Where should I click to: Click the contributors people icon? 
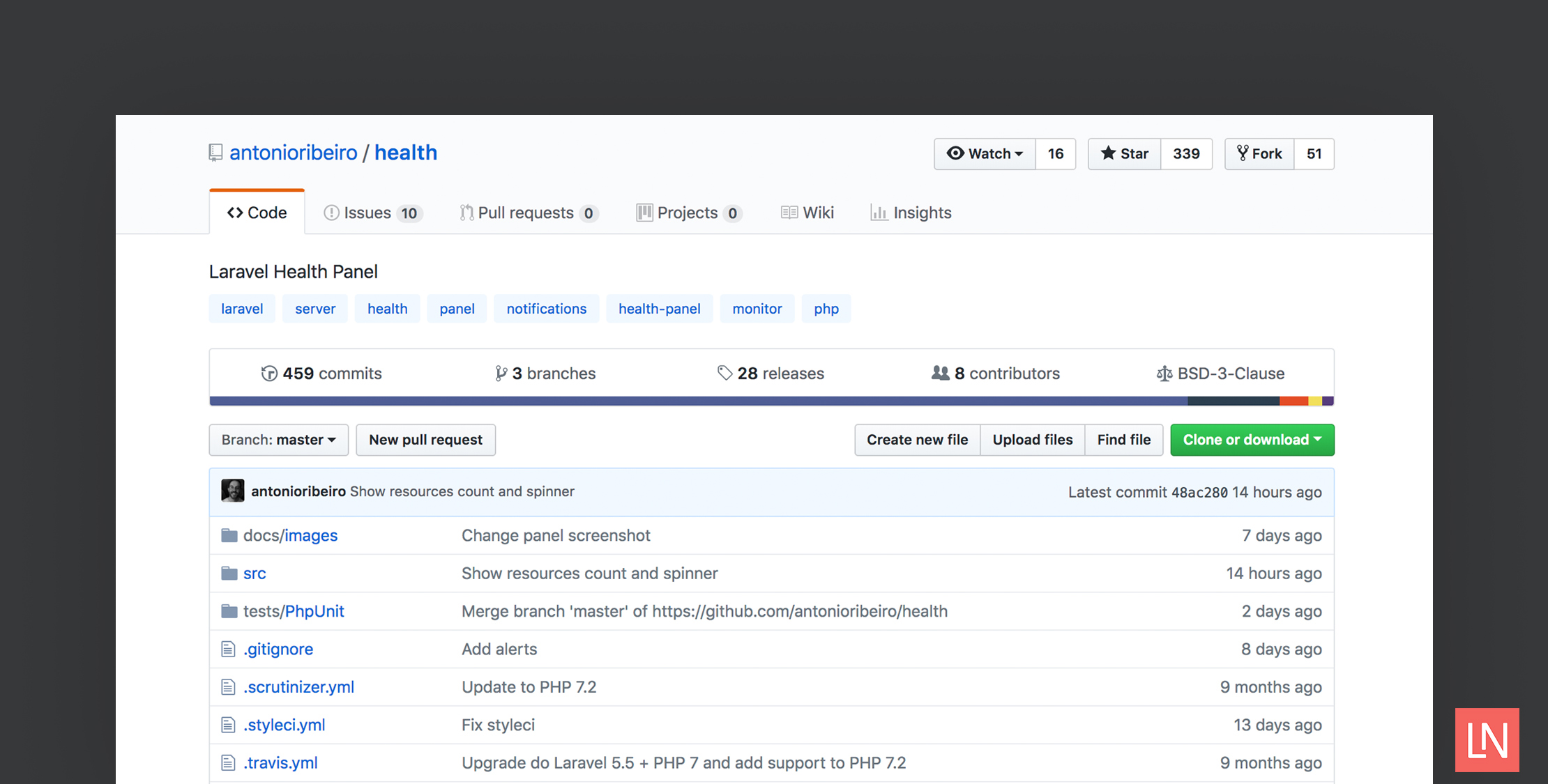point(941,373)
